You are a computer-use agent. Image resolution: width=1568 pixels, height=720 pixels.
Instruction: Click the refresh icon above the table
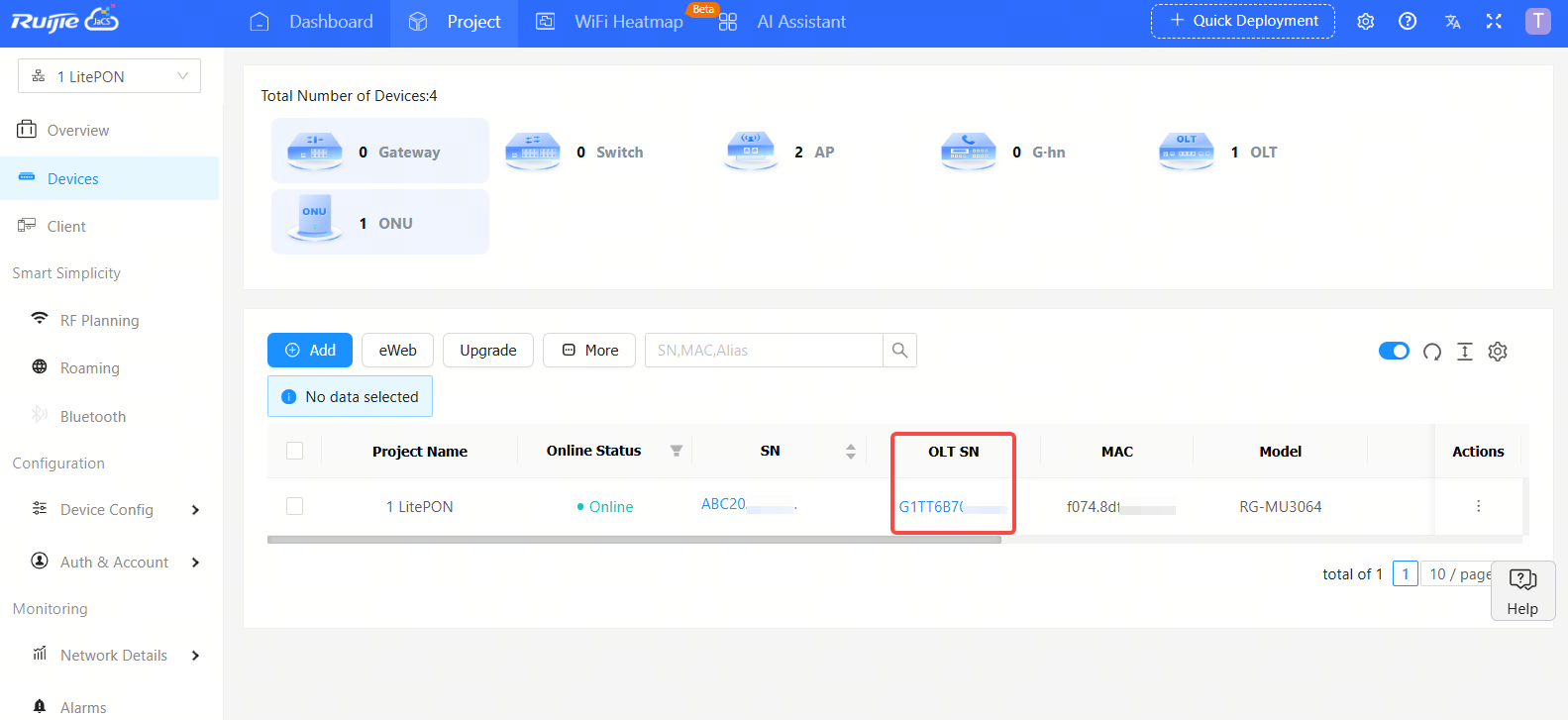[x=1431, y=352]
